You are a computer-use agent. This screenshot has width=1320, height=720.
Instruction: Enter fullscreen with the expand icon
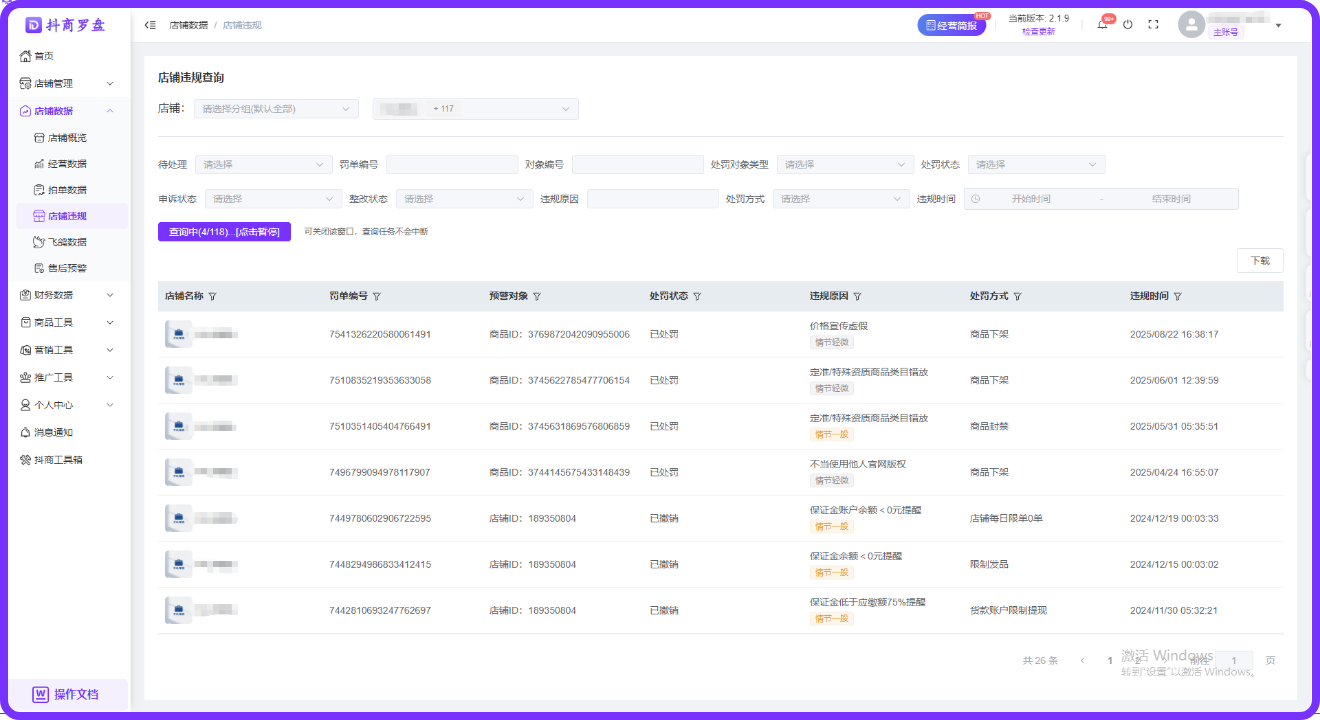[1153, 25]
